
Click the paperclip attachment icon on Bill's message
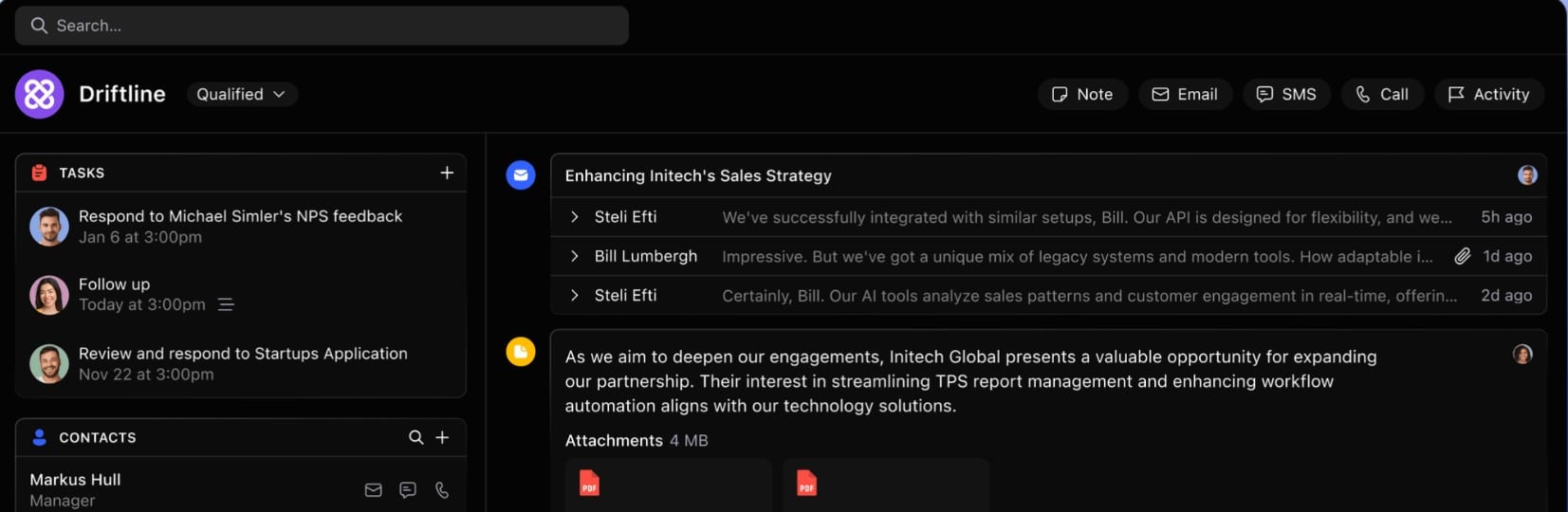[x=1463, y=256]
